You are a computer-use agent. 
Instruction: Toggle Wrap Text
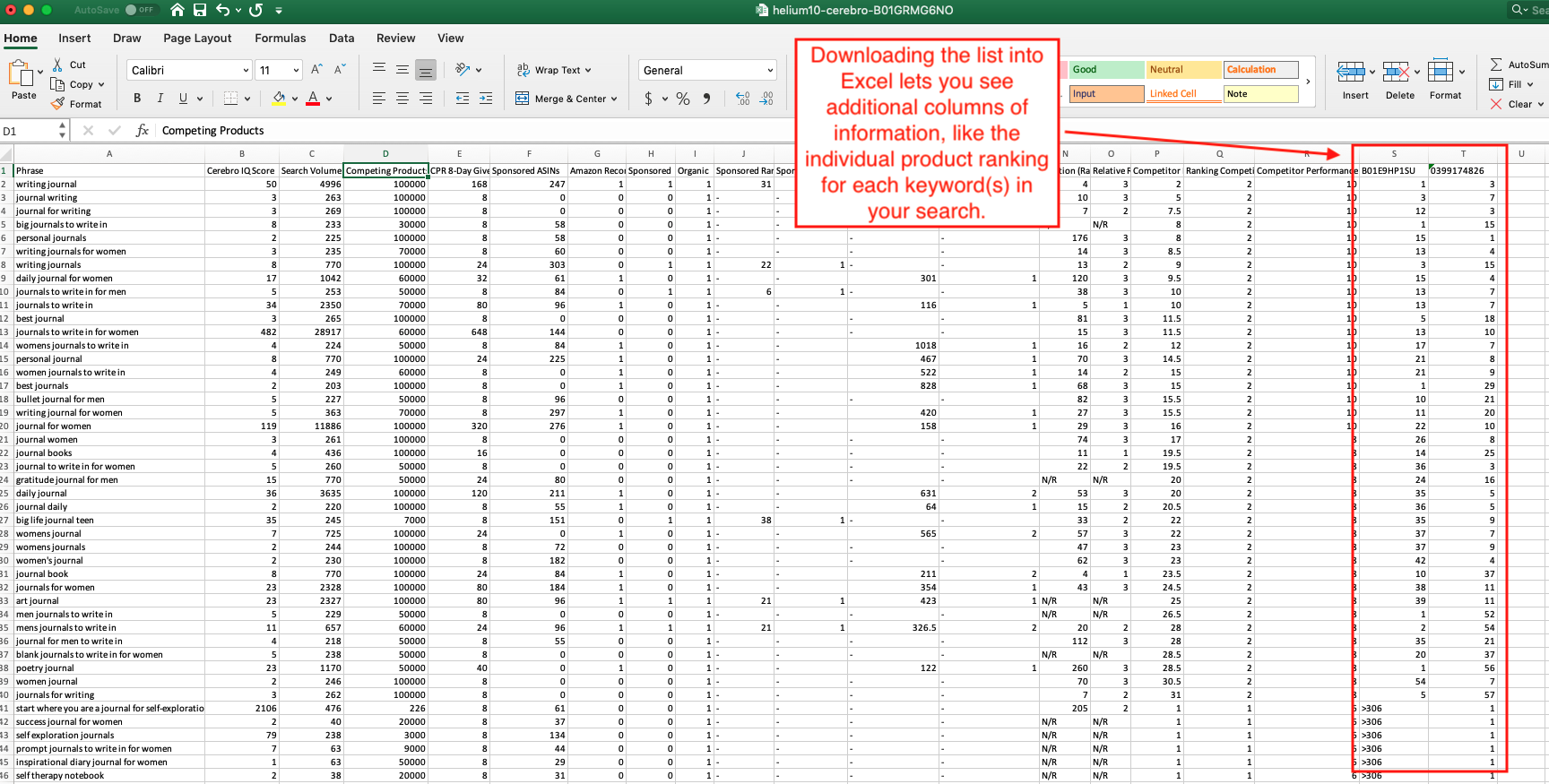[x=554, y=70]
